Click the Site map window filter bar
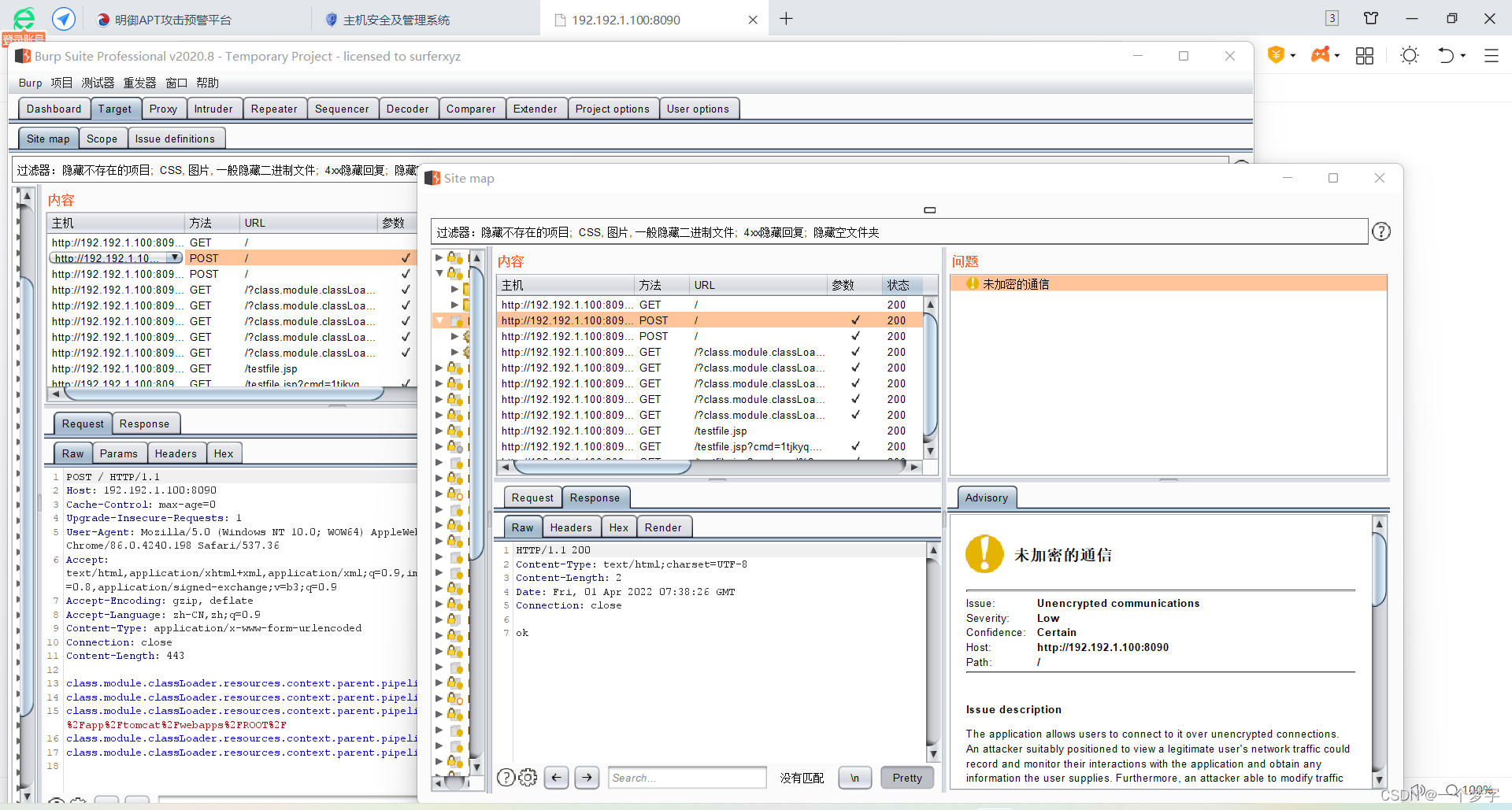 tap(899, 232)
